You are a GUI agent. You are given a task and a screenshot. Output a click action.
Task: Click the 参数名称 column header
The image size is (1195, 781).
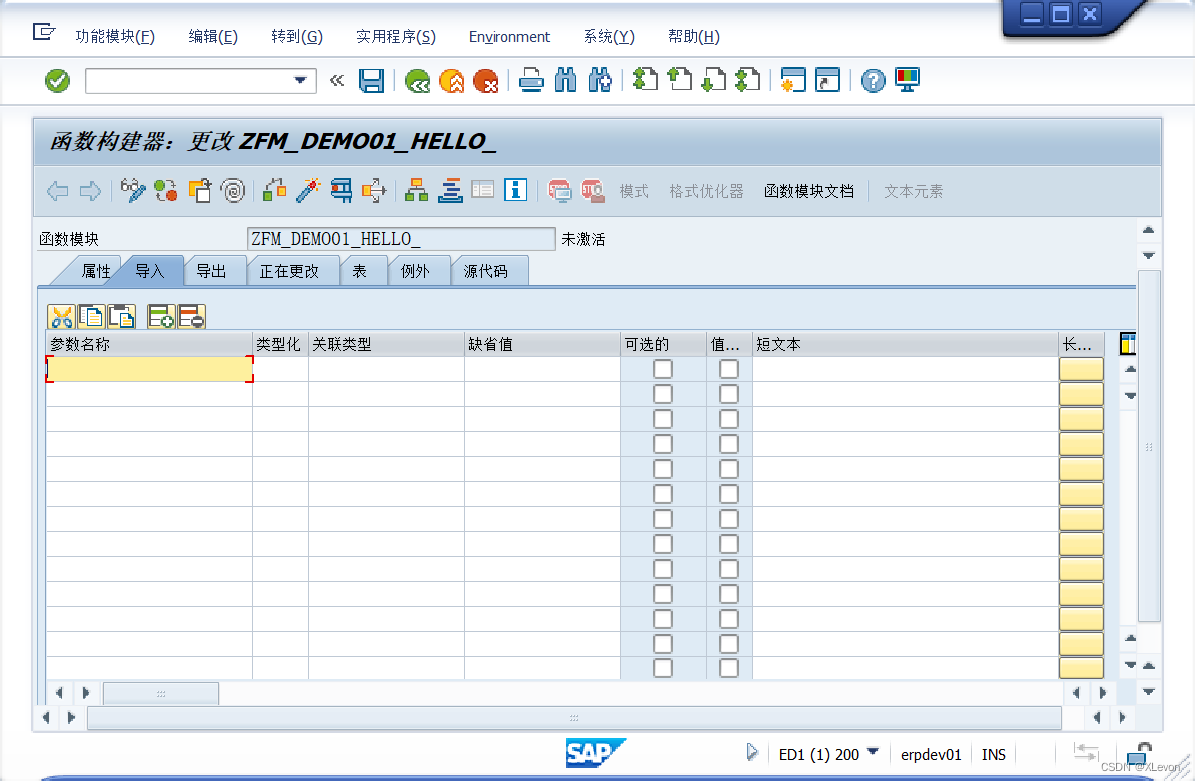point(149,344)
